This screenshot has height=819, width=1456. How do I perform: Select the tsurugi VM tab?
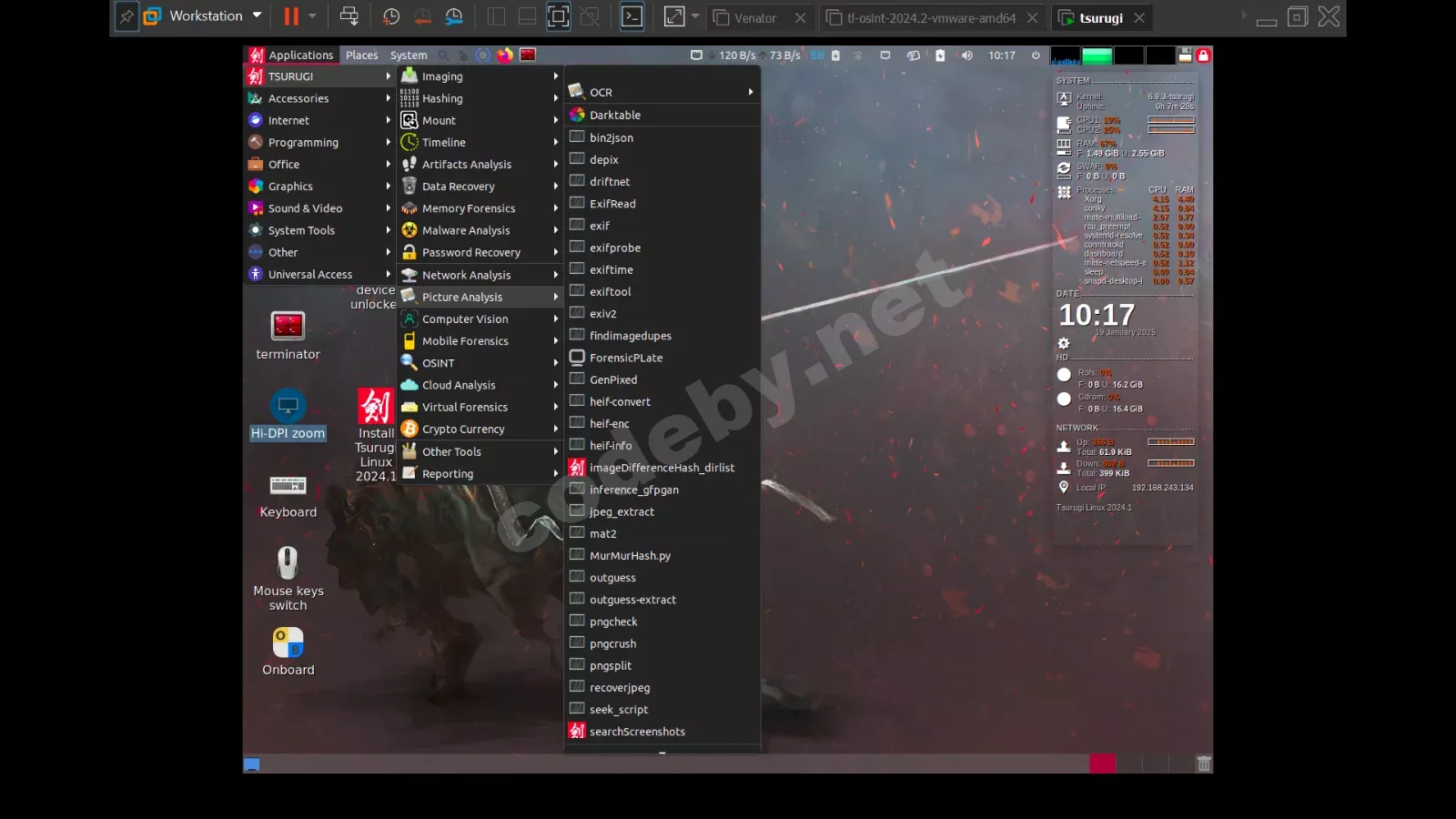[1102, 17]
